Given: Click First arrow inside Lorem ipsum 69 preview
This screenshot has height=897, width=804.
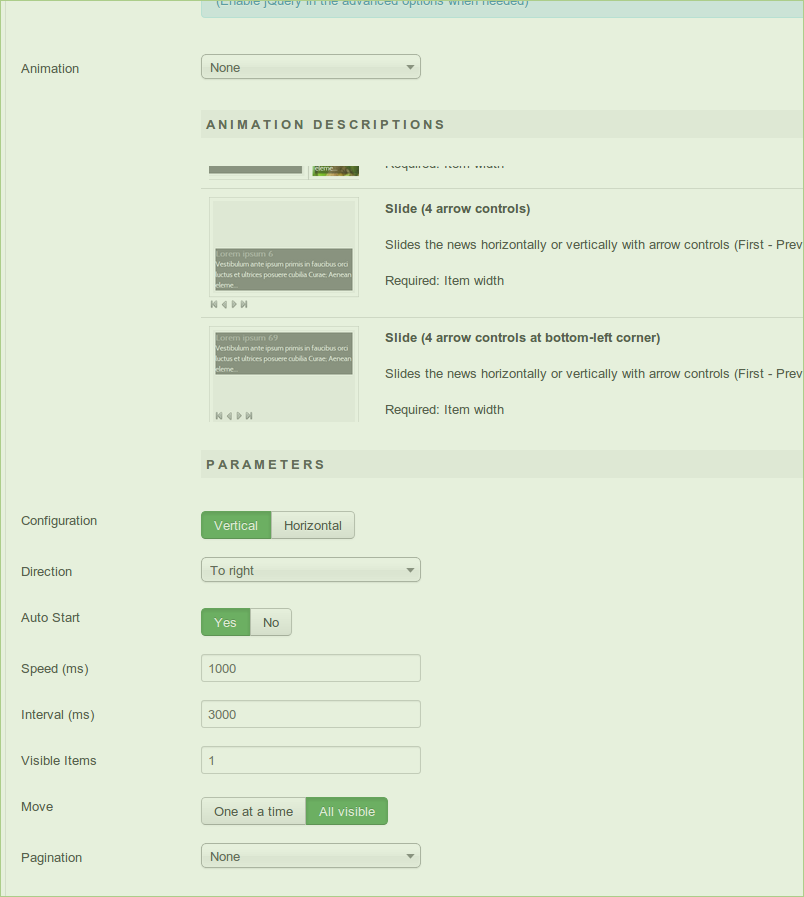Looking at the screenshot, I should (219, 416).
